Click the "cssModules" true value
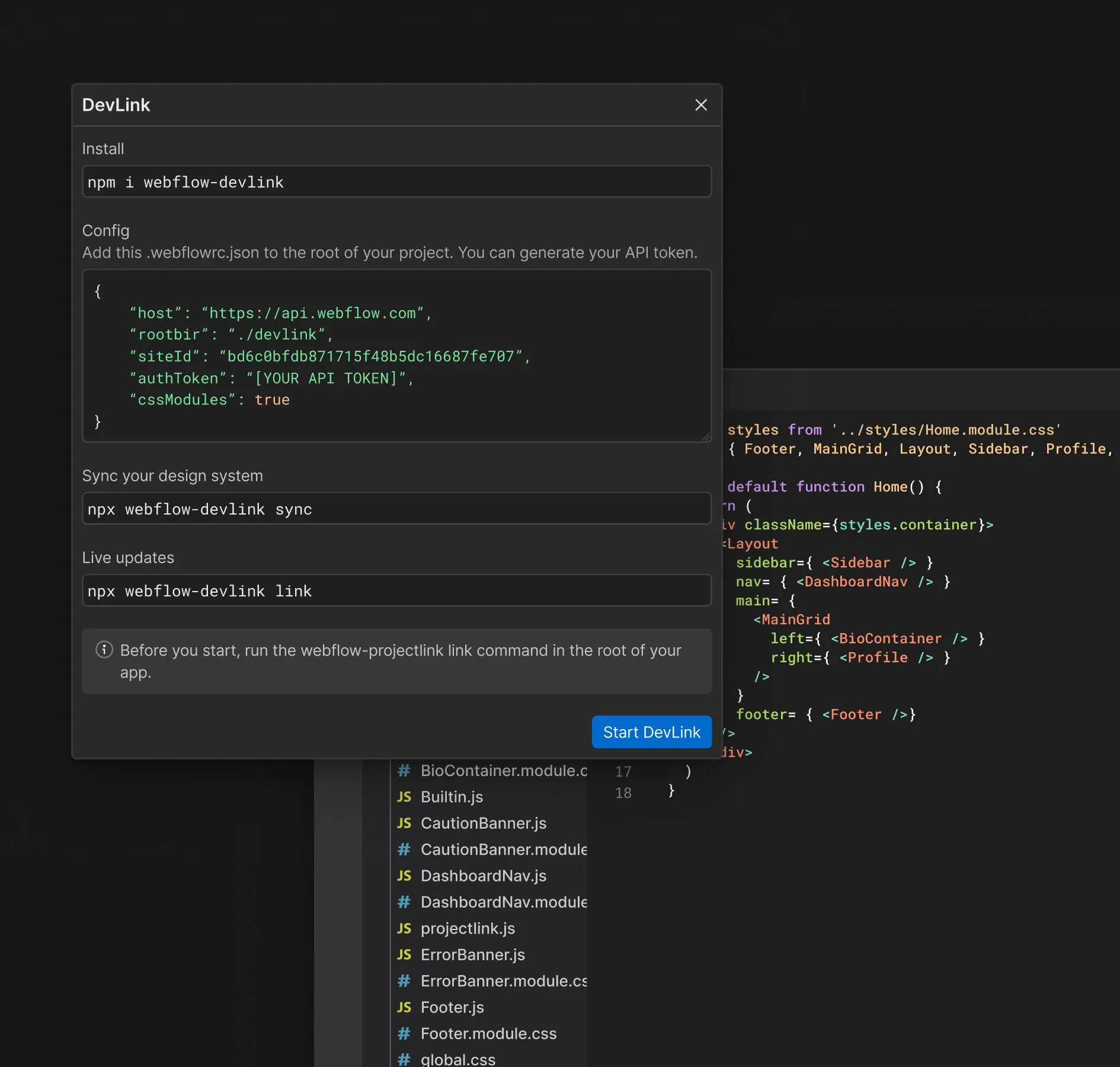Screen dimensions: 1120x1067 [272, 400]
